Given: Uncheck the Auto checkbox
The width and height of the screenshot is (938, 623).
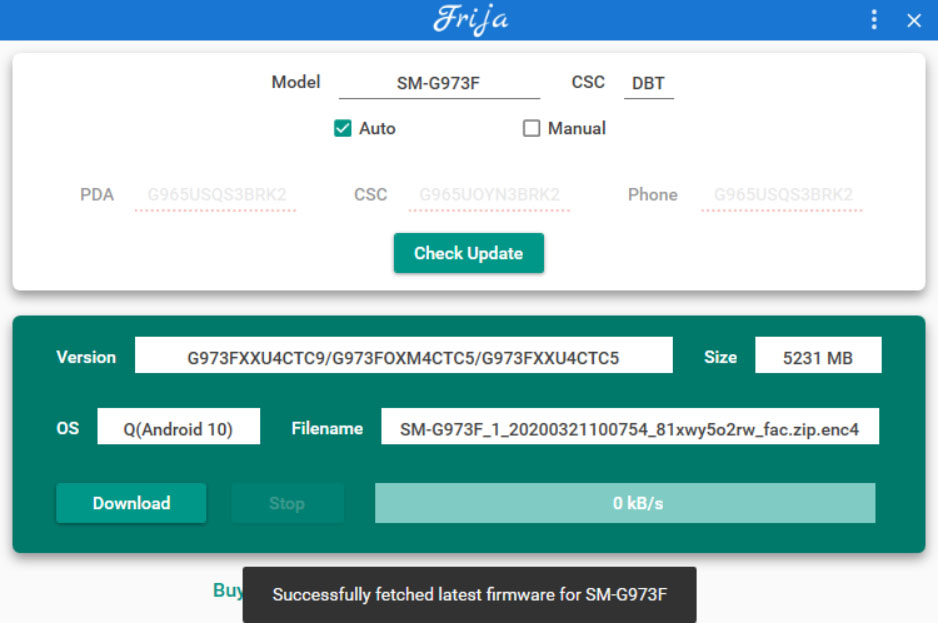Looking at the screenshot, I should point(343,128).
